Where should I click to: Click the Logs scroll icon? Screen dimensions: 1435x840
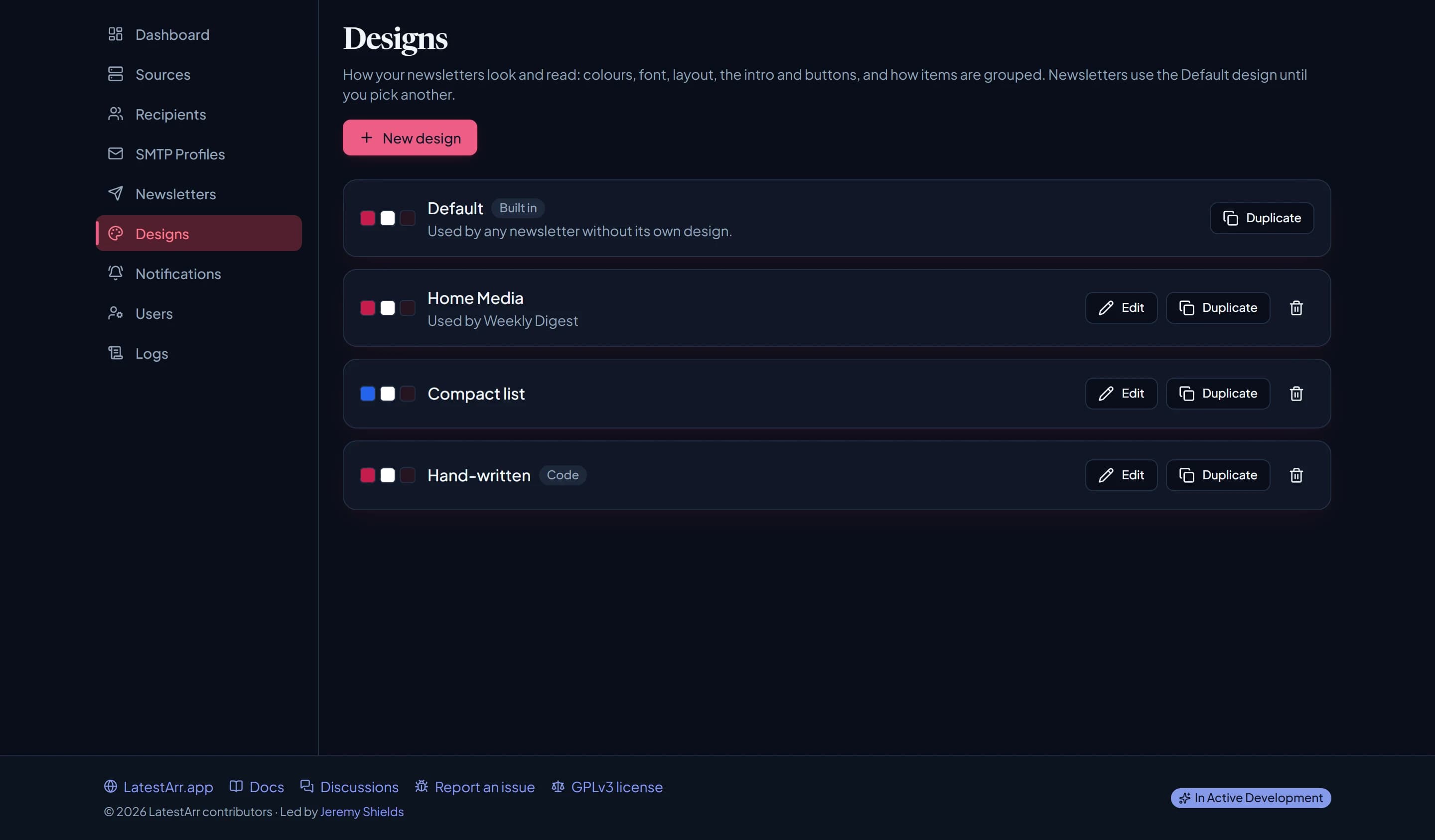point(116,353)
